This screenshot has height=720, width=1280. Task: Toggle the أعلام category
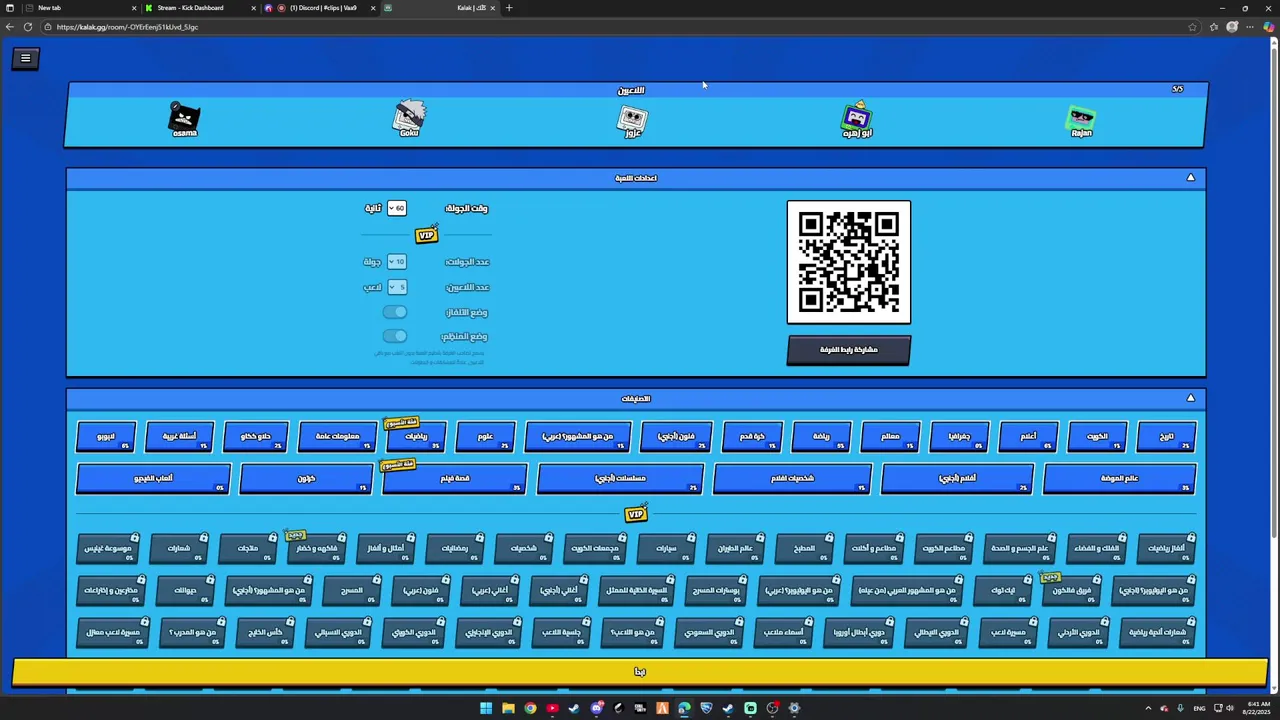[1028, 437]
